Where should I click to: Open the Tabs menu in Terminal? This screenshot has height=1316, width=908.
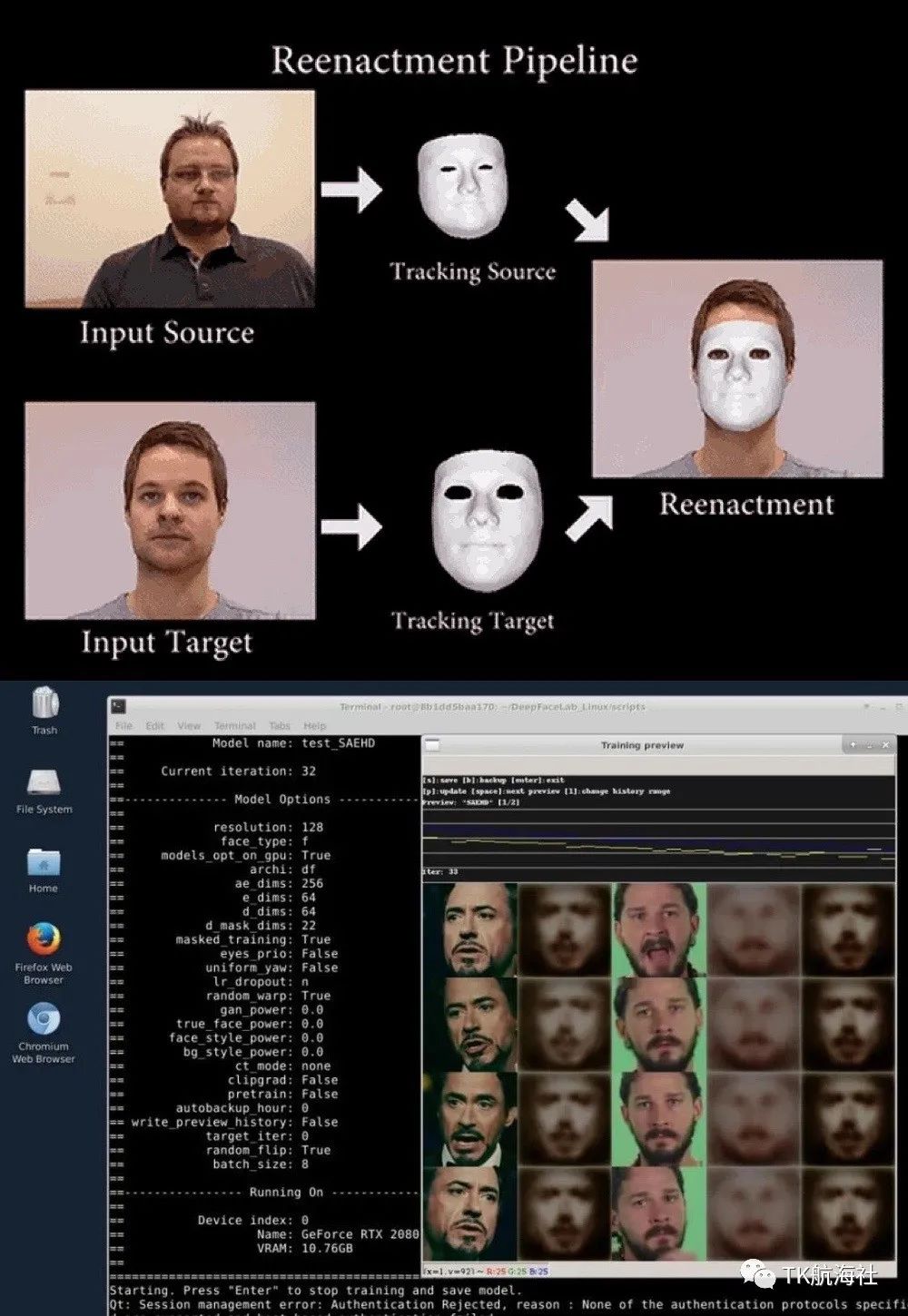[x=280, y=725]
